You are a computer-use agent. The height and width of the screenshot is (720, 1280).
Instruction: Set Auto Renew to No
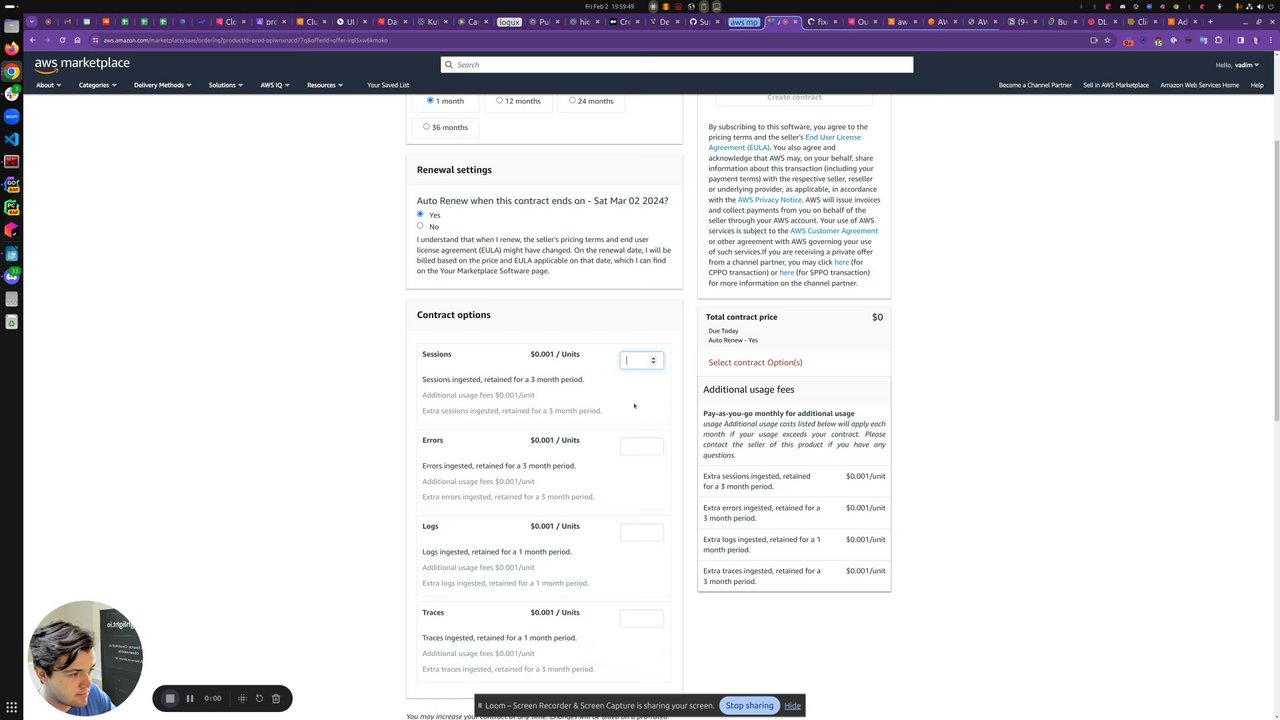pos(420,226)
